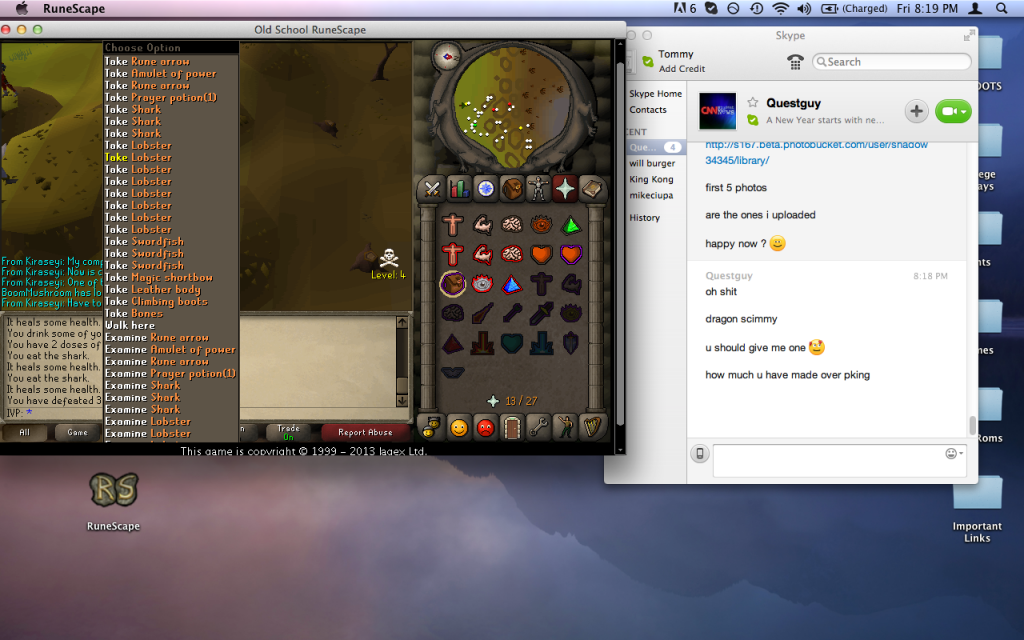This screenshot has width=1024, height=640.
Task: Open the Stats tab bar-chart icon
Action: 459,188
